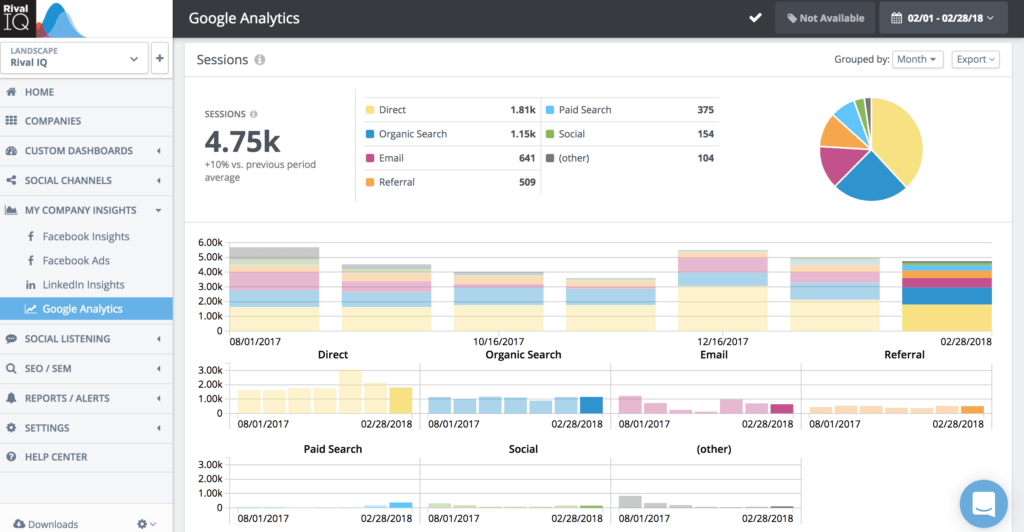Image resolution: width=1024 pixels, height=532 pixels.
Task: Open the chat support bubble icon
Action: click(x=983, y=505)
